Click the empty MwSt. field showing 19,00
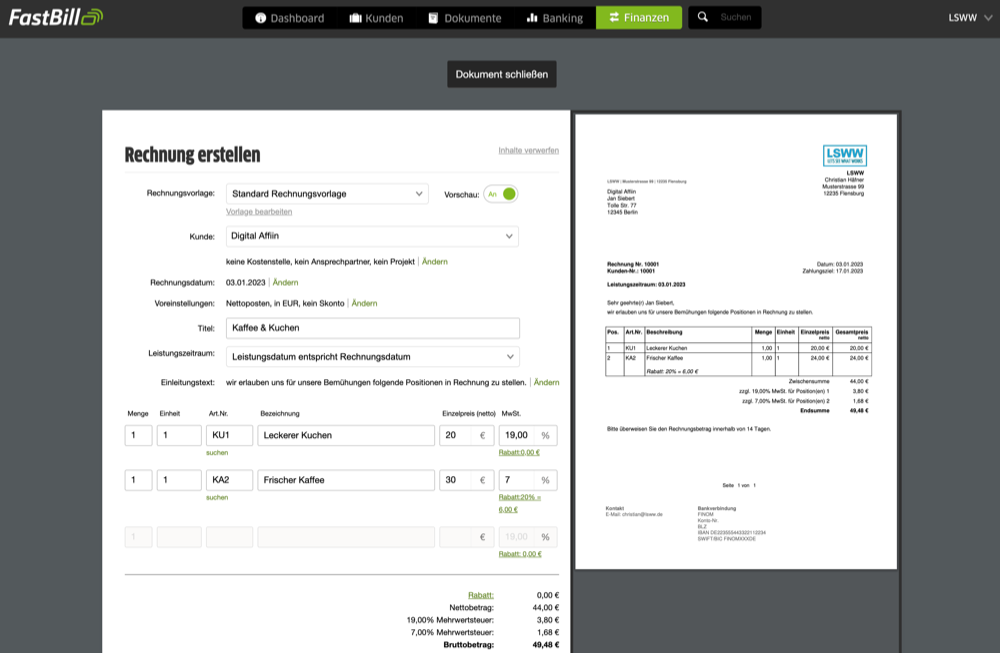 [528, 537]
